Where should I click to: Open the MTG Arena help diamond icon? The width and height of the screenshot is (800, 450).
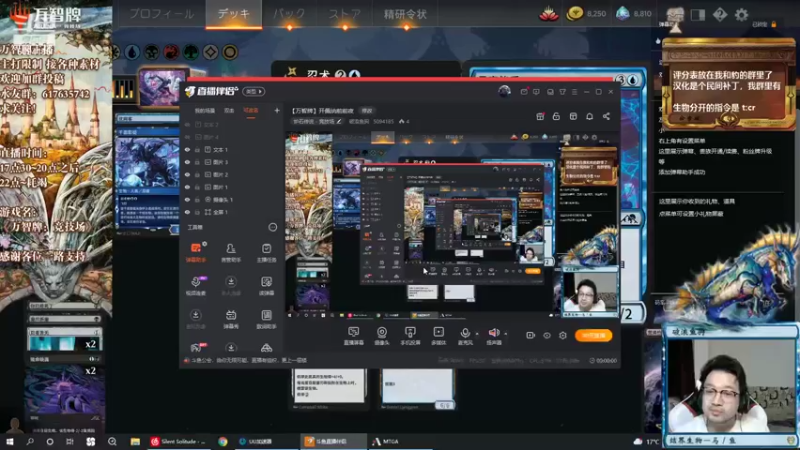(x=719, y=14)
